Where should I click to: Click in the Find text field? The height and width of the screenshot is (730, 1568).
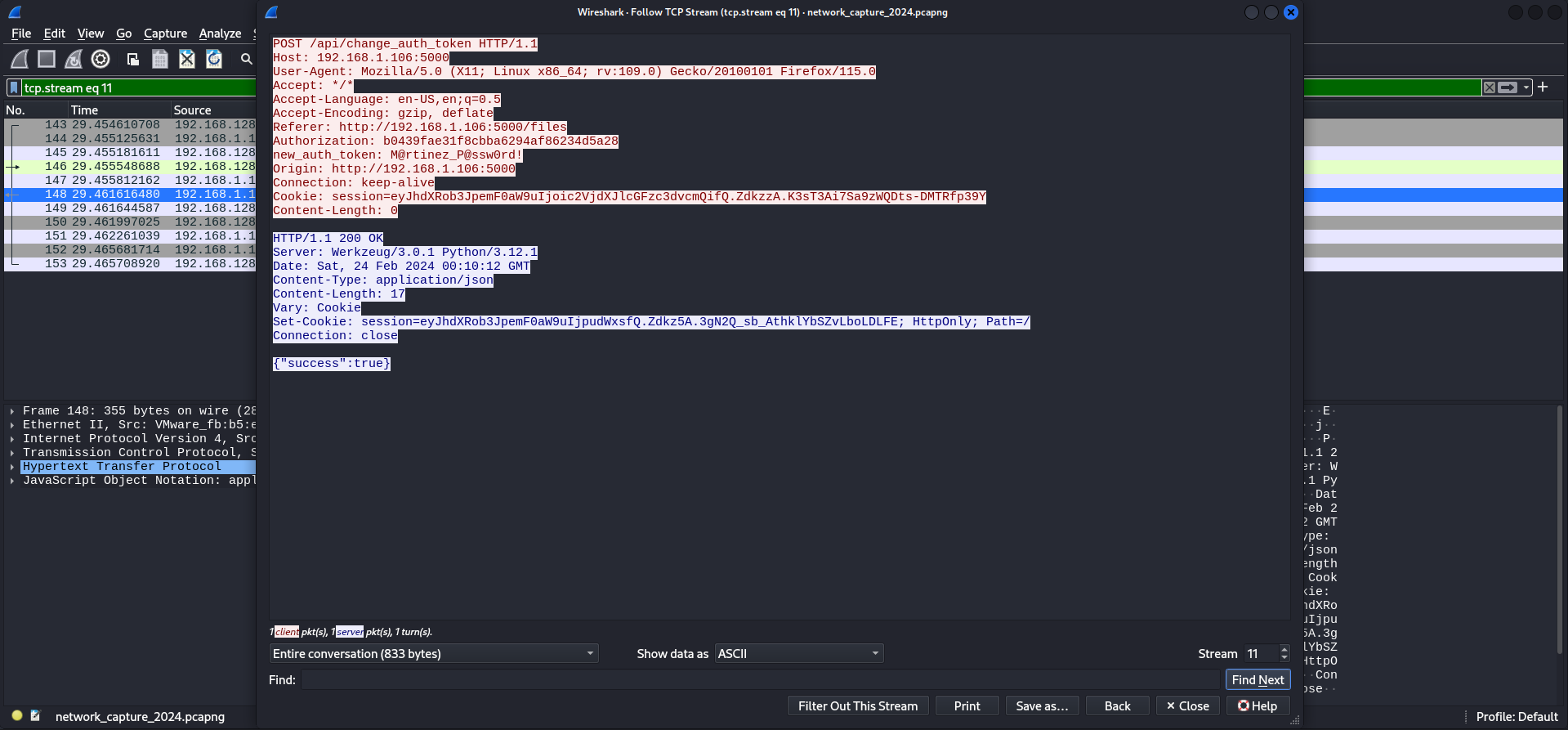(x=760, y=679)
